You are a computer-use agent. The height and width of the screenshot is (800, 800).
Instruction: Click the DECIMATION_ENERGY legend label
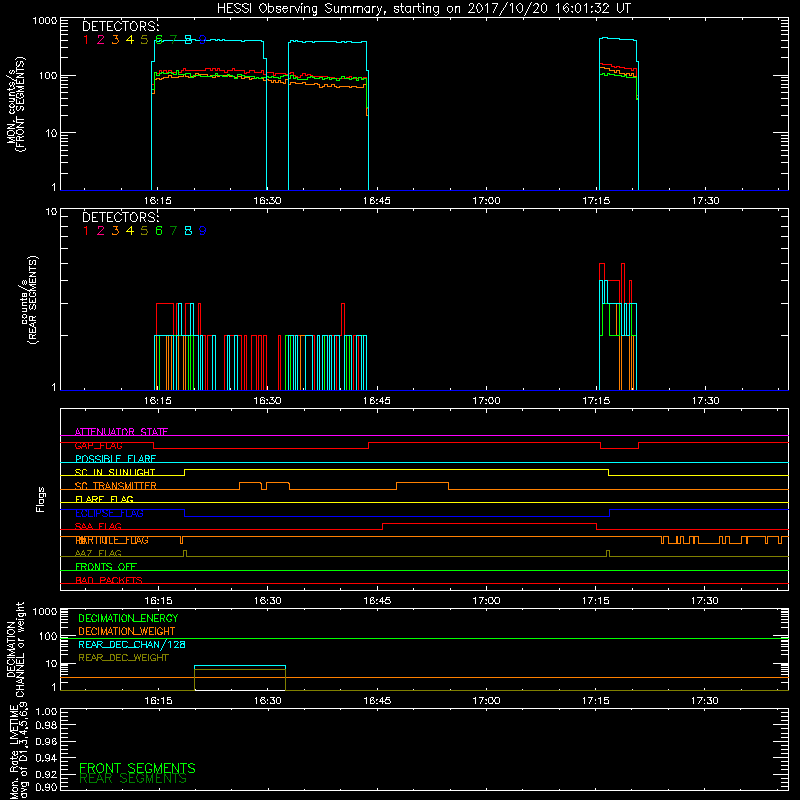(x=128, y=618)
